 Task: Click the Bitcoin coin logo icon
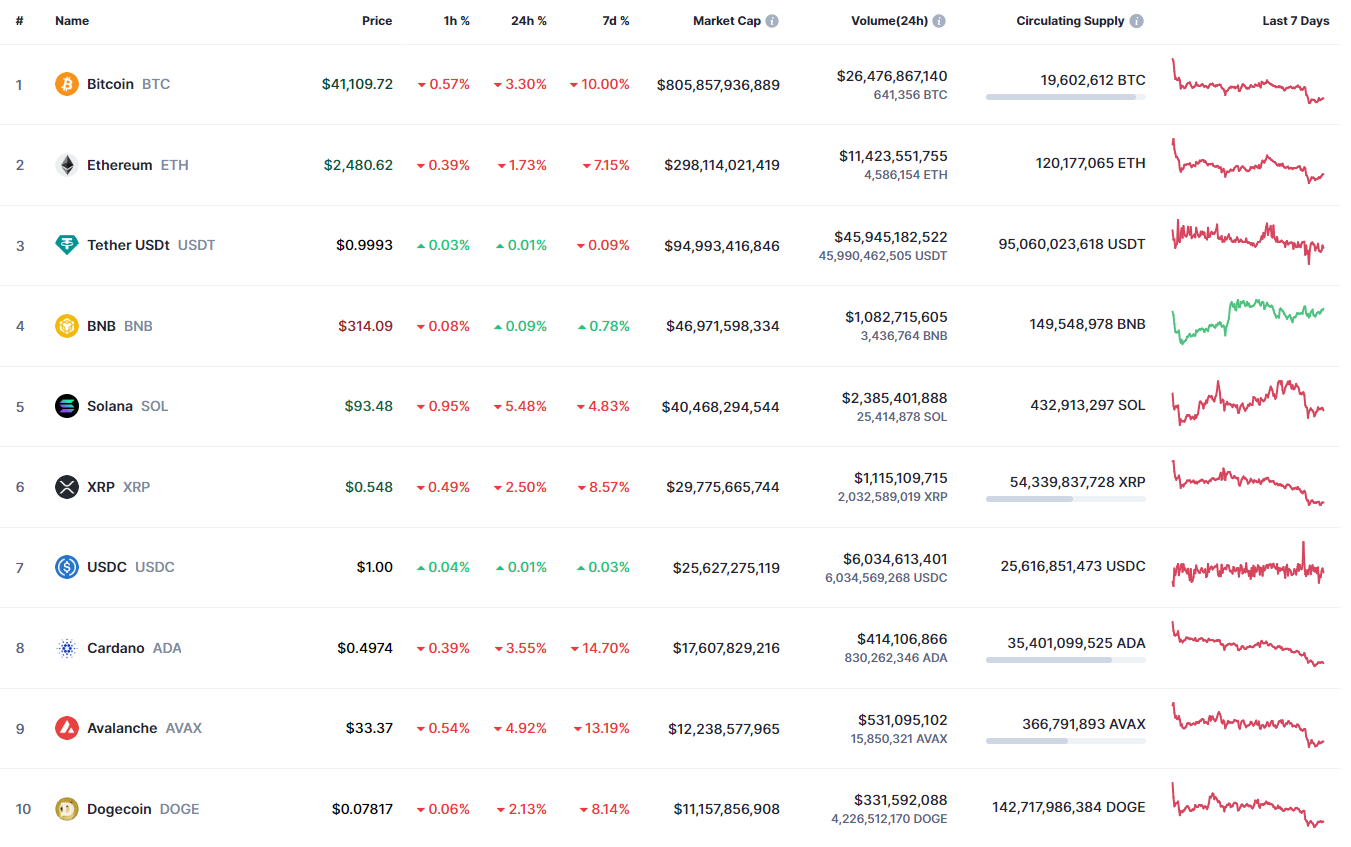coord(67,84)
